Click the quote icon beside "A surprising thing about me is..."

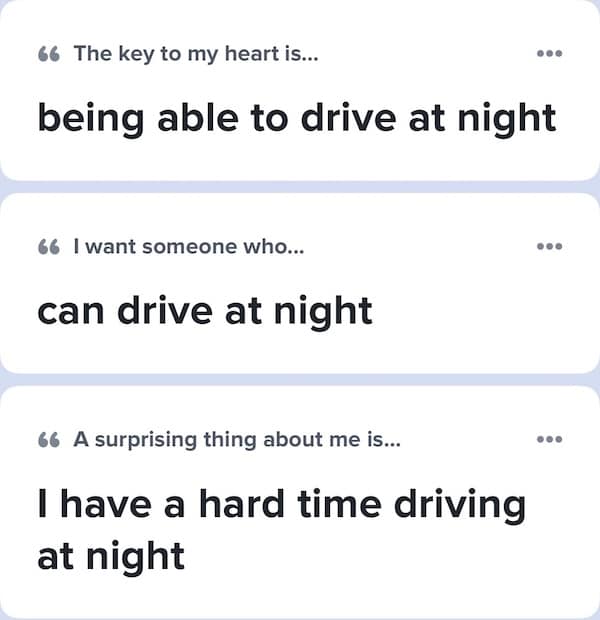click(x=49, y=440)
